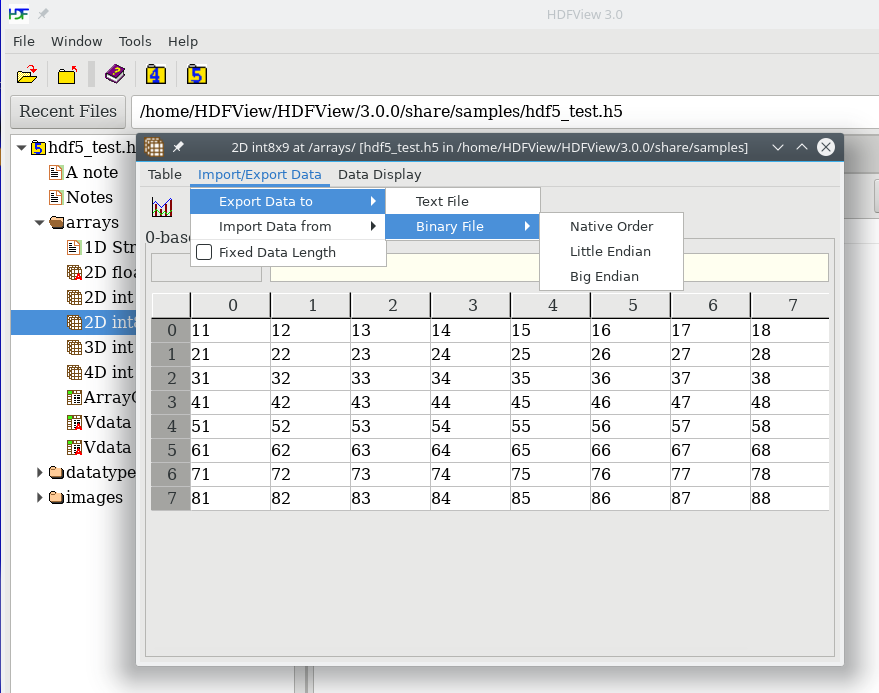Click the pin icon in main title bar
The image size is (879, 693).
click(x=43, y=14)
